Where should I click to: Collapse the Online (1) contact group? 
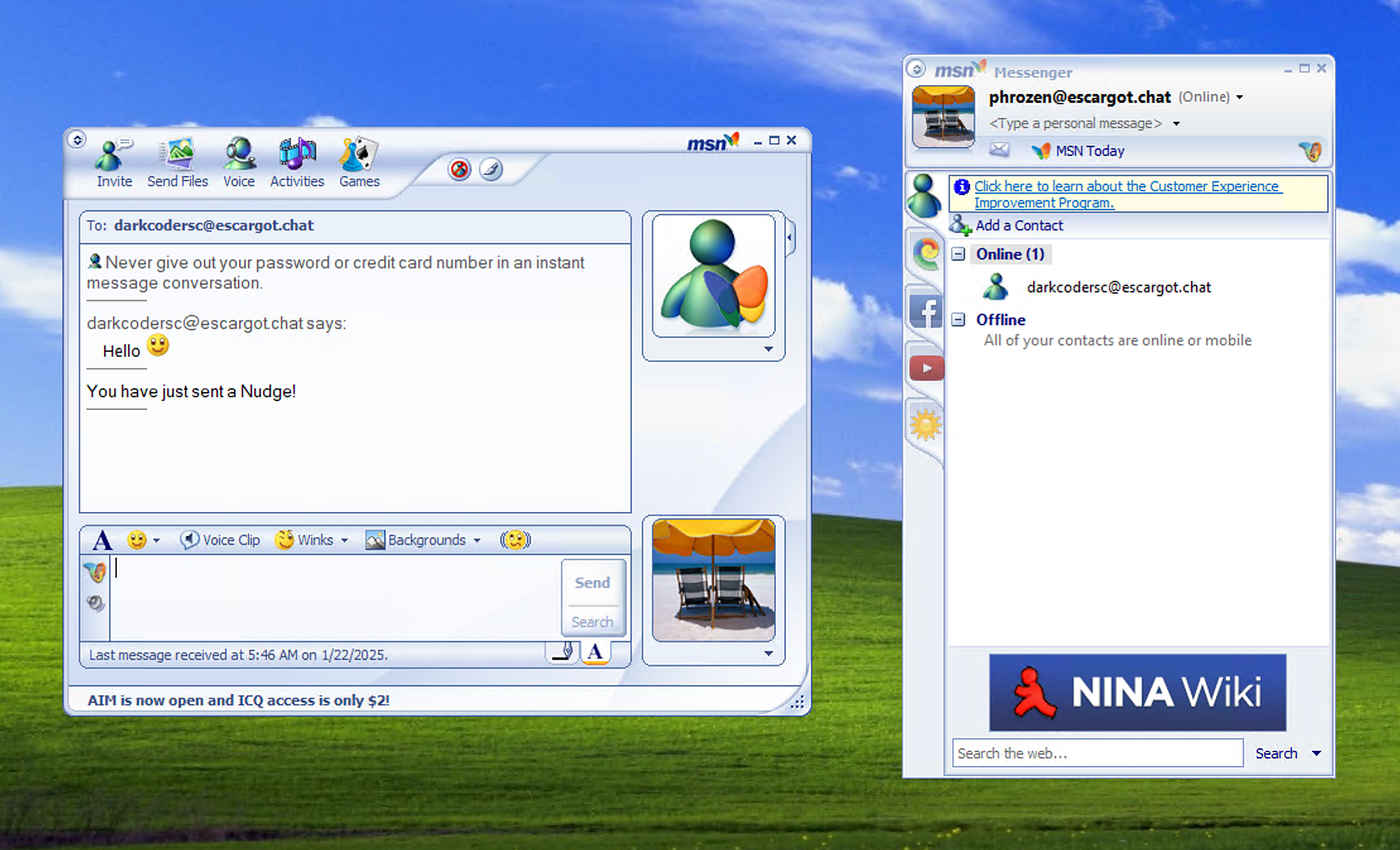pos(958,254)
